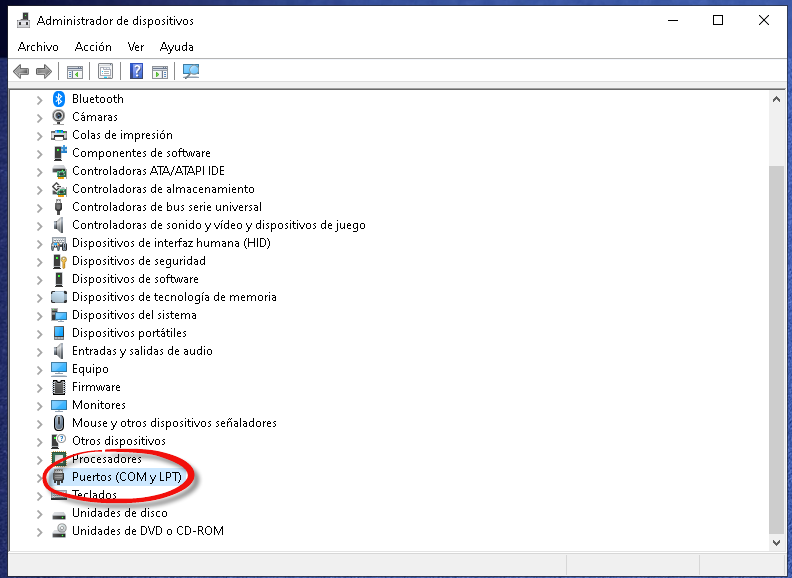Click the scrollbar up arrow
The width and height of the screenshot is (792, 578).
tap(776, 99)
